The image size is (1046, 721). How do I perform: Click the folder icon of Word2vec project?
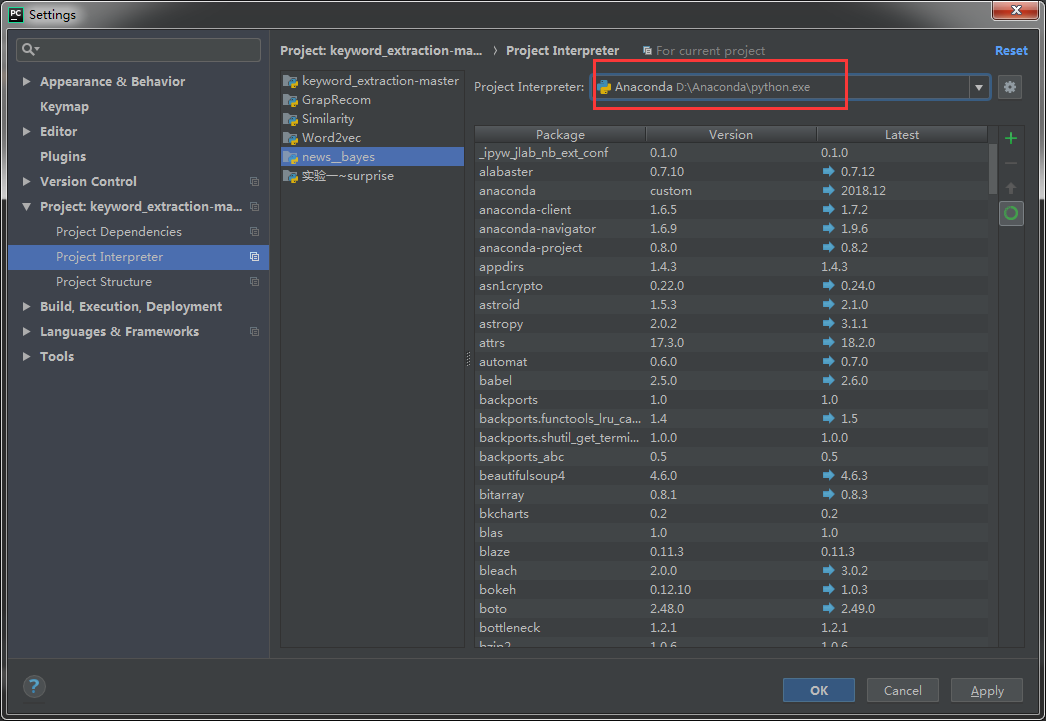[290, 138]
